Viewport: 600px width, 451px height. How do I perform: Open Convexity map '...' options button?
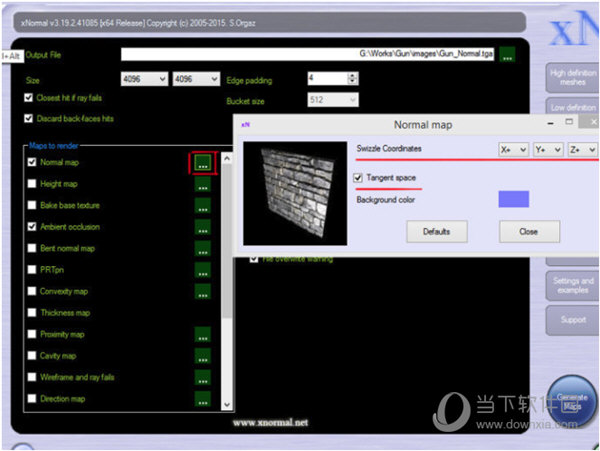[x=203, y=291]
